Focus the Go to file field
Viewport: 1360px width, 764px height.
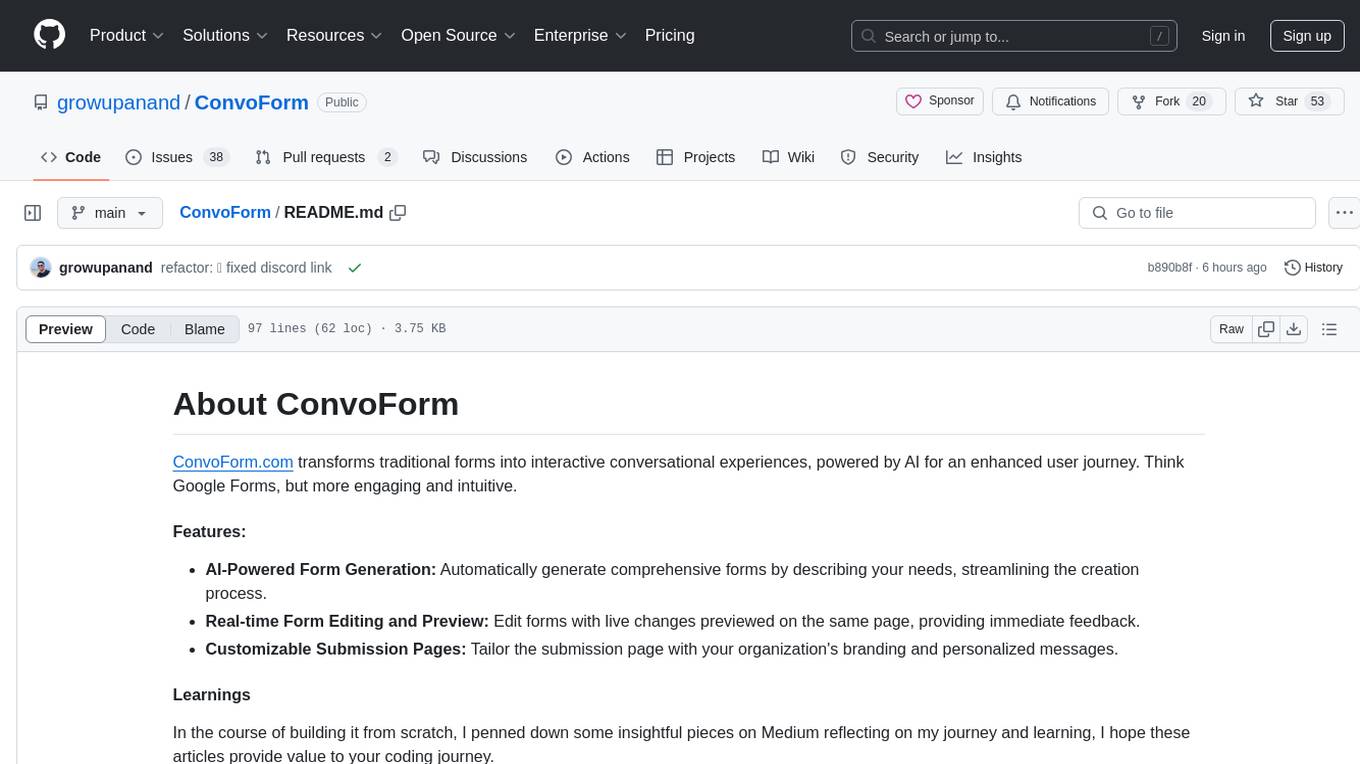coord(1197,213)
